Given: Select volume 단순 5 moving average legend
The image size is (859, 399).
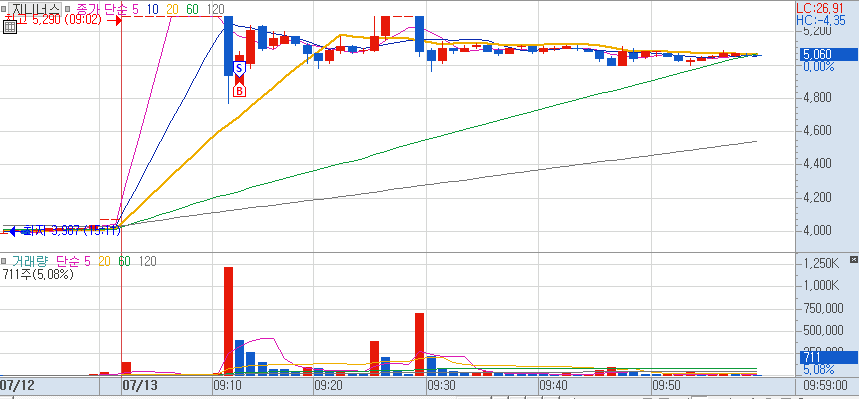Looking at the screenshot, I should [74, 262].
